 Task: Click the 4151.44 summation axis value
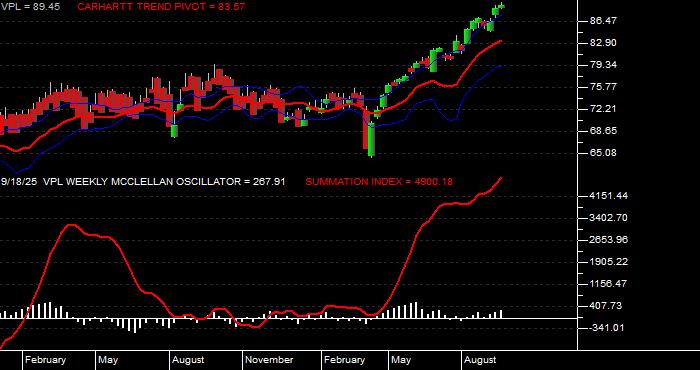click(608, 196)
